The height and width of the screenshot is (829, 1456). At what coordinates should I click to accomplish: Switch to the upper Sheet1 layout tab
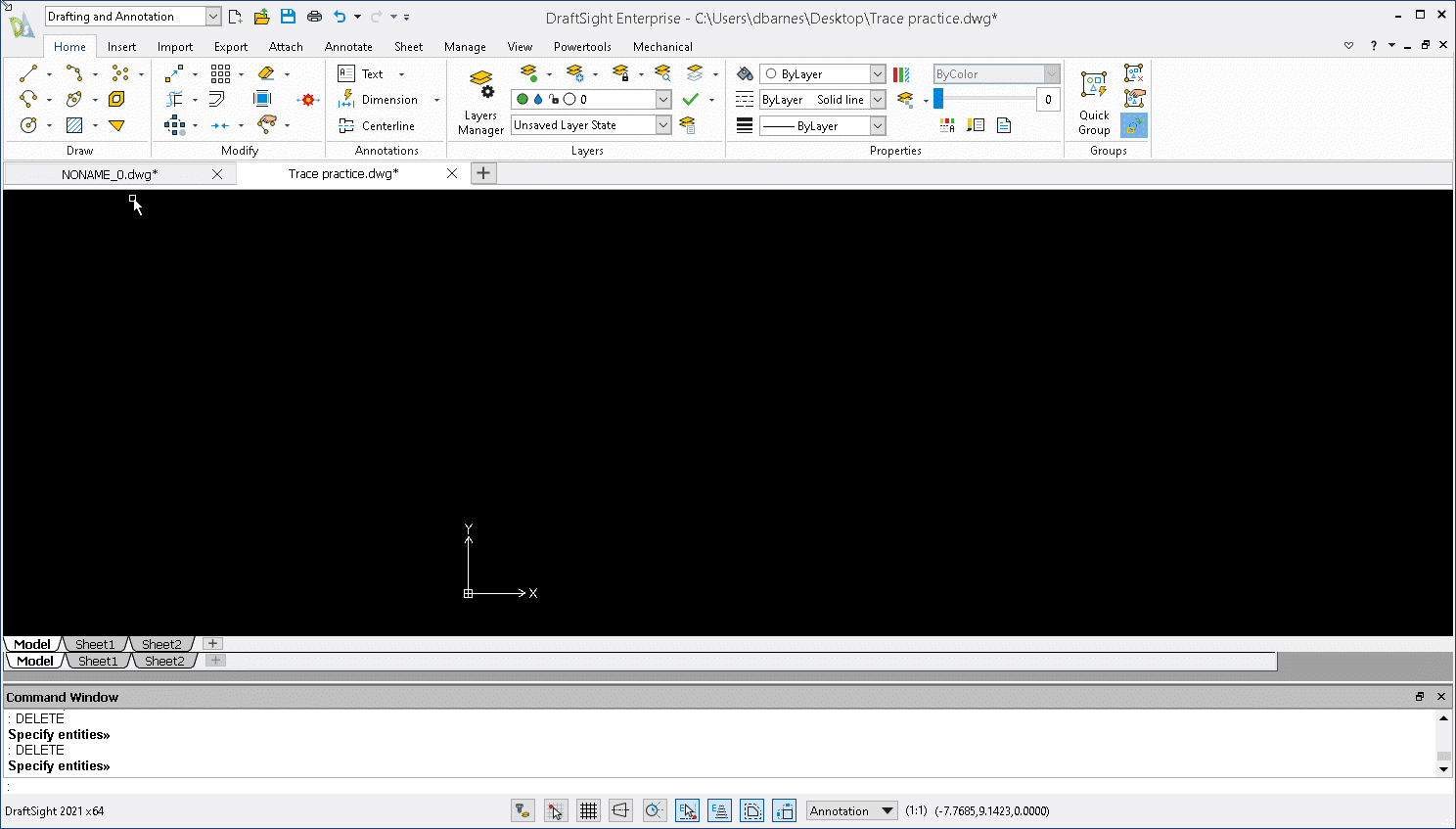(x=95, y=644)
